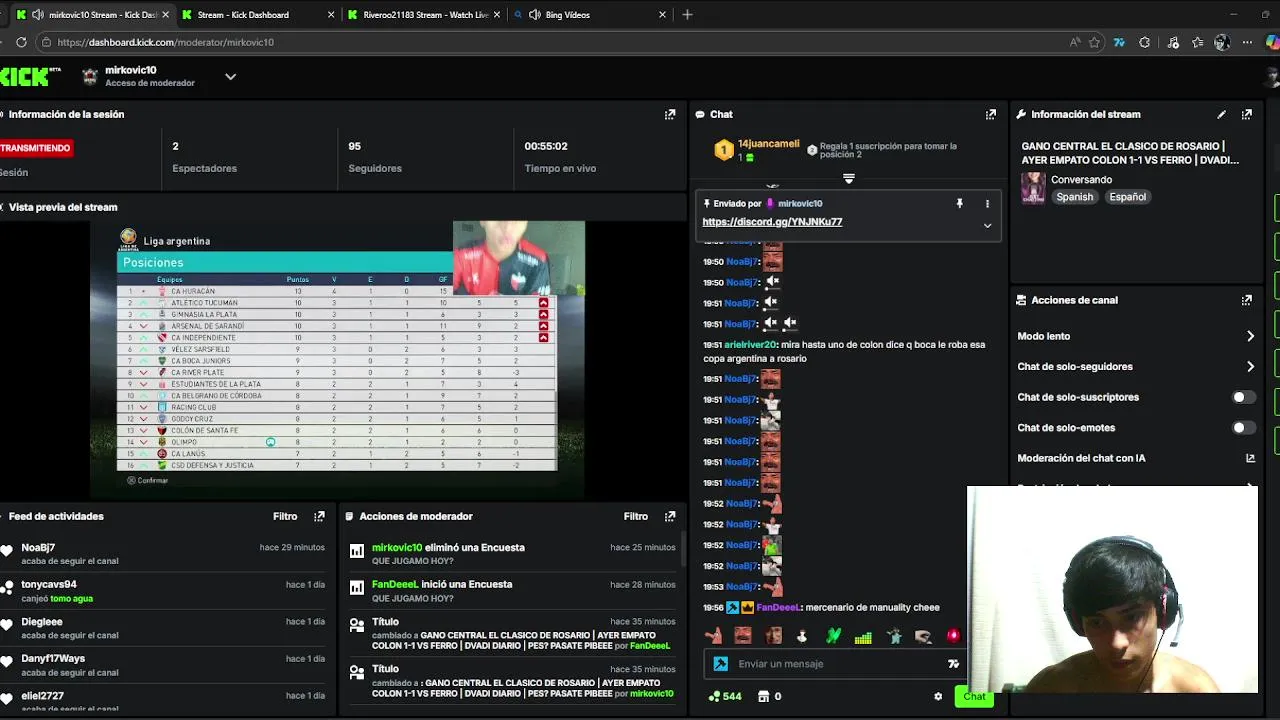Insert the red orb emote
This screenshot has height=720, width=1280.
pos(953,636)
